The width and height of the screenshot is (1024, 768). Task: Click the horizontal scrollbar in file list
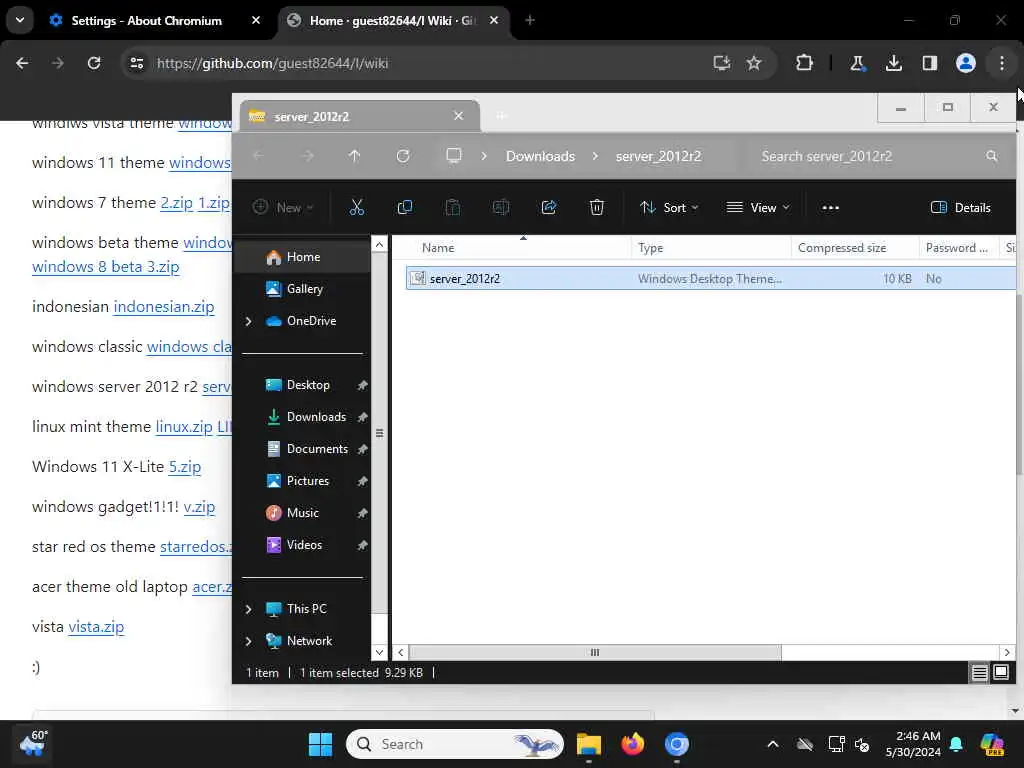coord(594,652)
